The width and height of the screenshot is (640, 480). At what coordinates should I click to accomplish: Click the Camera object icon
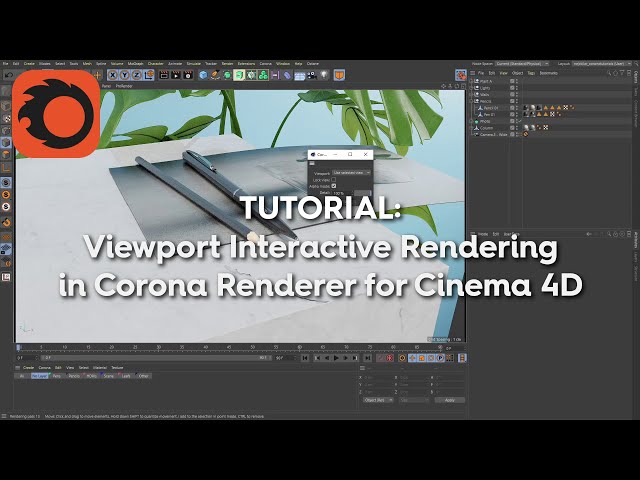(312, 75)
